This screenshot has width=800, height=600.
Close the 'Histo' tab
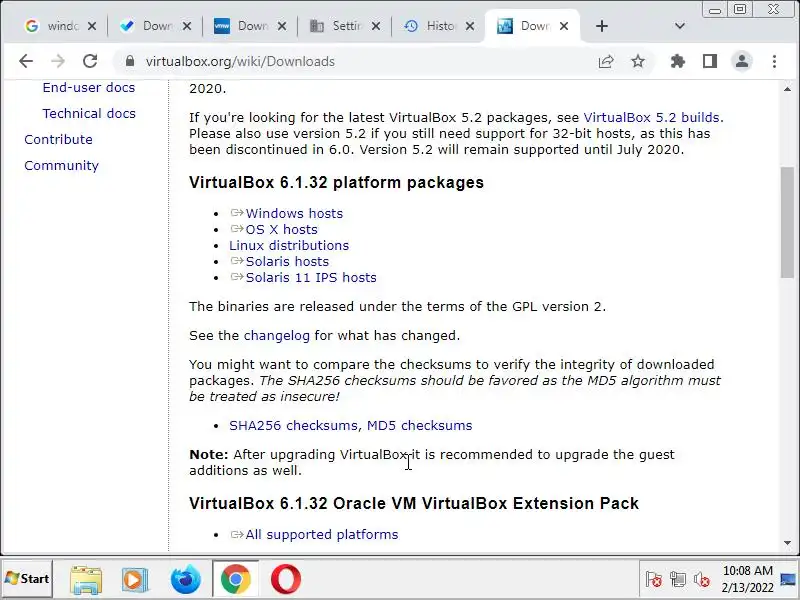click(x=470, y=26)
